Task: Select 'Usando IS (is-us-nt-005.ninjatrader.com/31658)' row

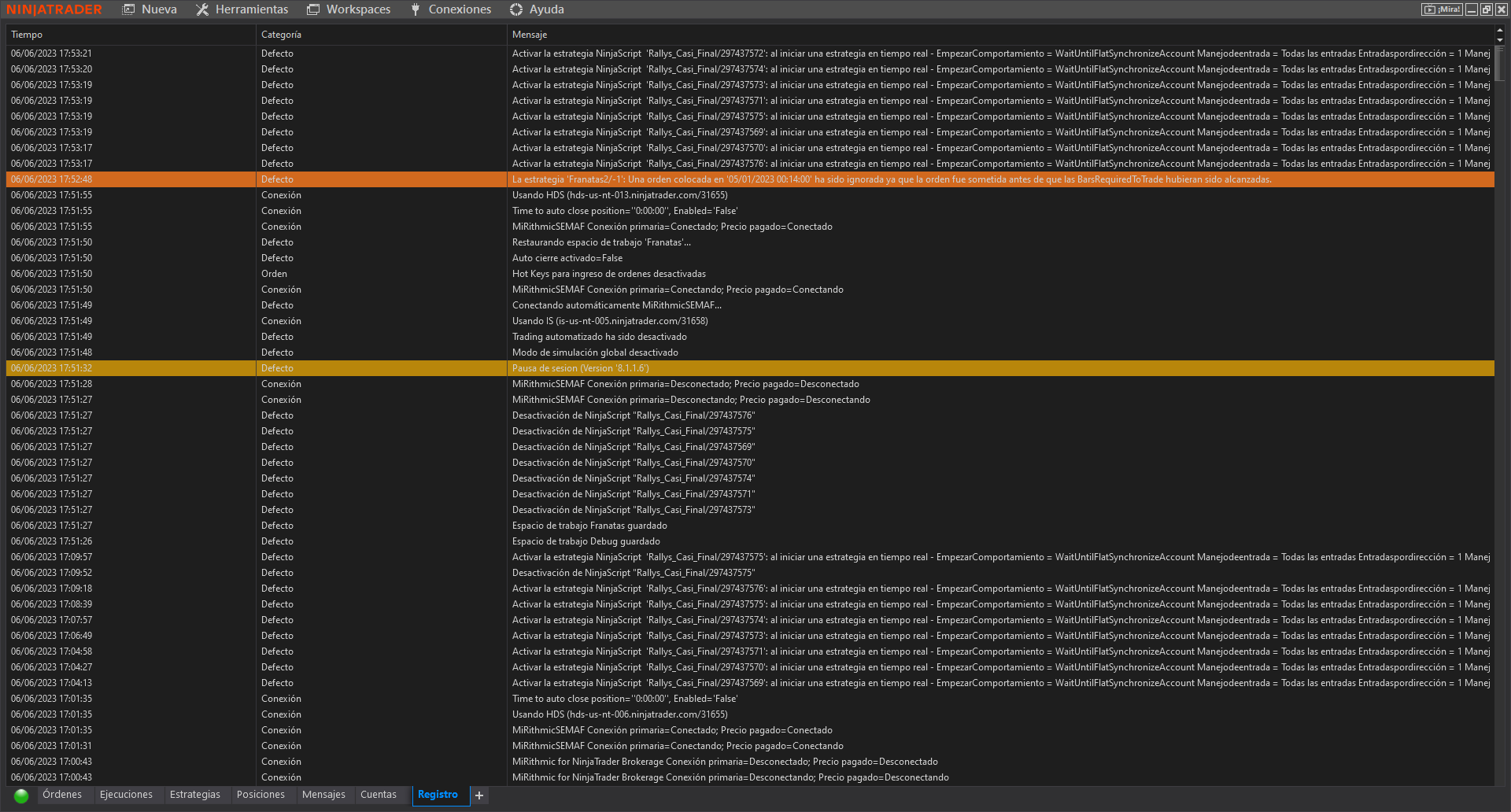Action: [750, 321]
